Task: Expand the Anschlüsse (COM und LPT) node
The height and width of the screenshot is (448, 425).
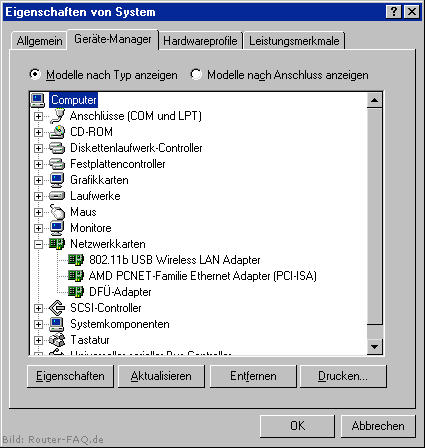Action: [38, 116]
